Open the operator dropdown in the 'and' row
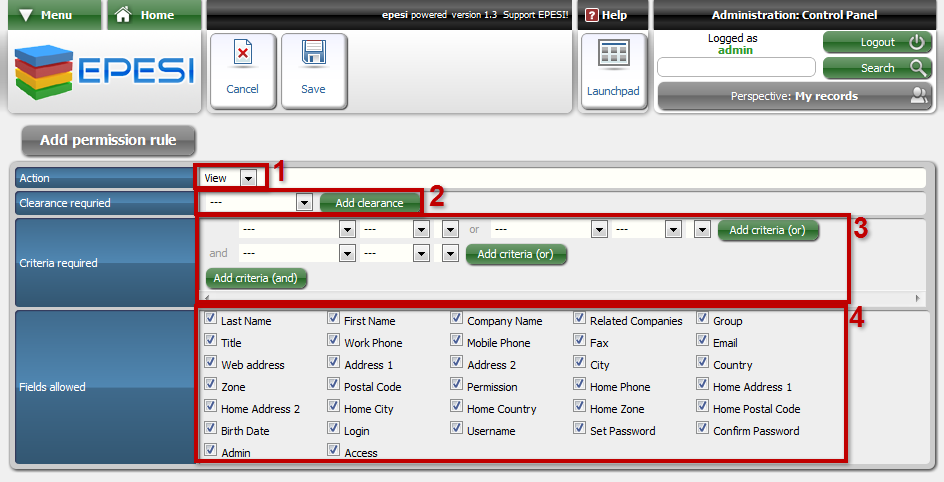 click(394, 253)
